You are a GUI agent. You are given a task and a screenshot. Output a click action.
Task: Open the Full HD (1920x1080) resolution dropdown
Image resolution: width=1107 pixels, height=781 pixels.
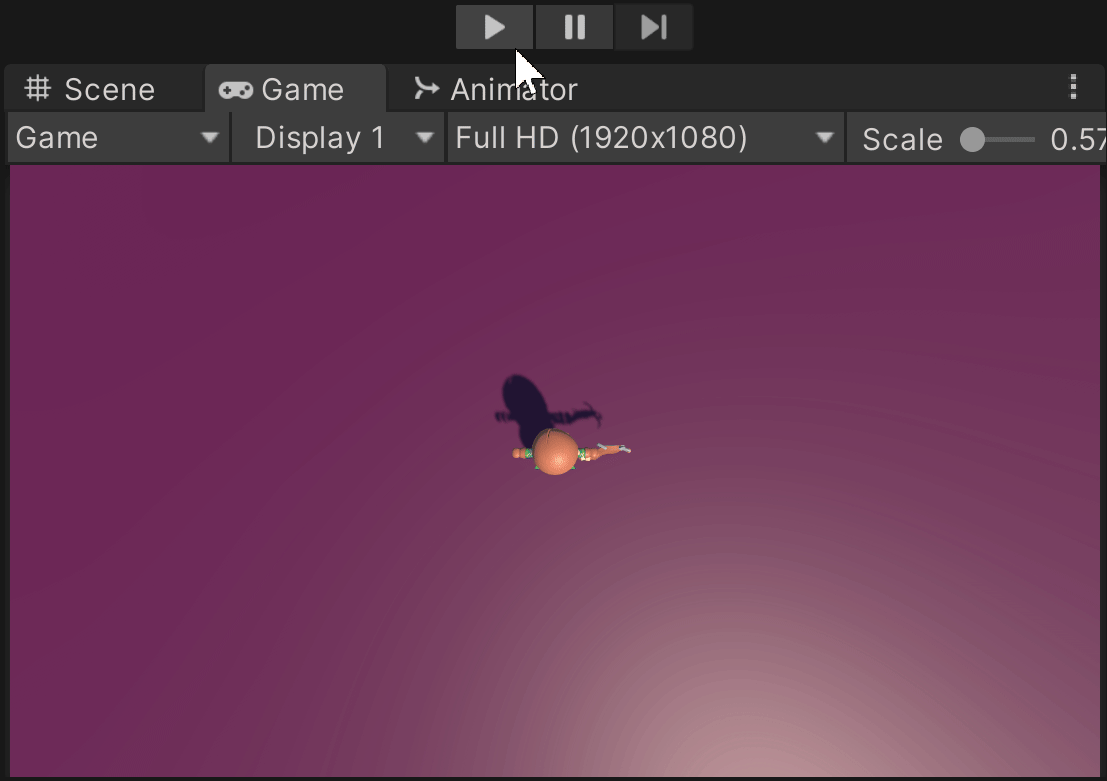point(645,137)
